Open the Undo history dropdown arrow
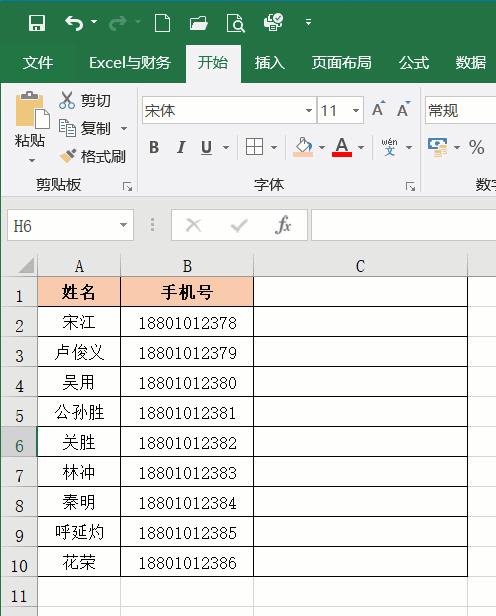 point(94,22)
